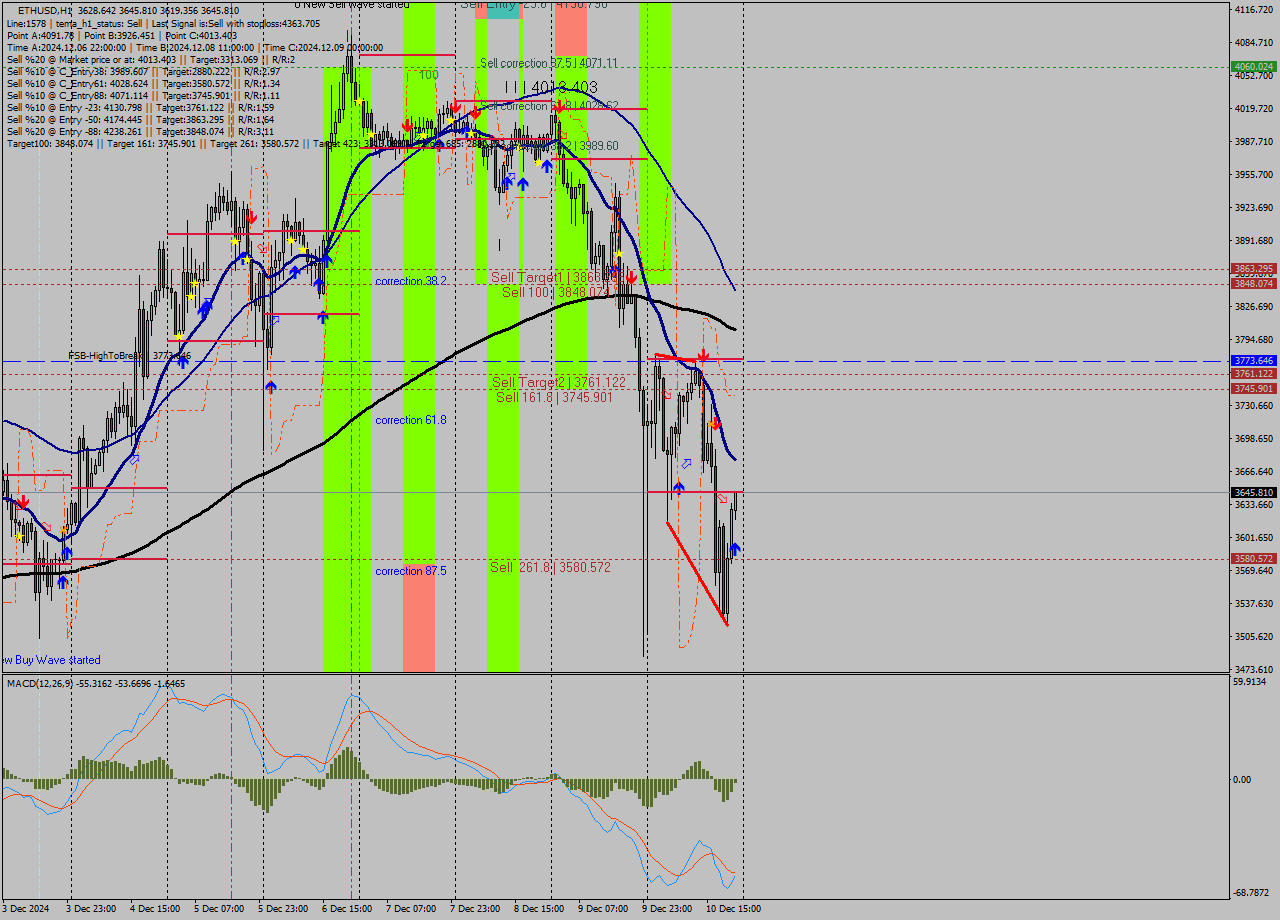
Task: Click the purple hollow sell arrow near the 3666 level
Action: [x=721, y=498]
